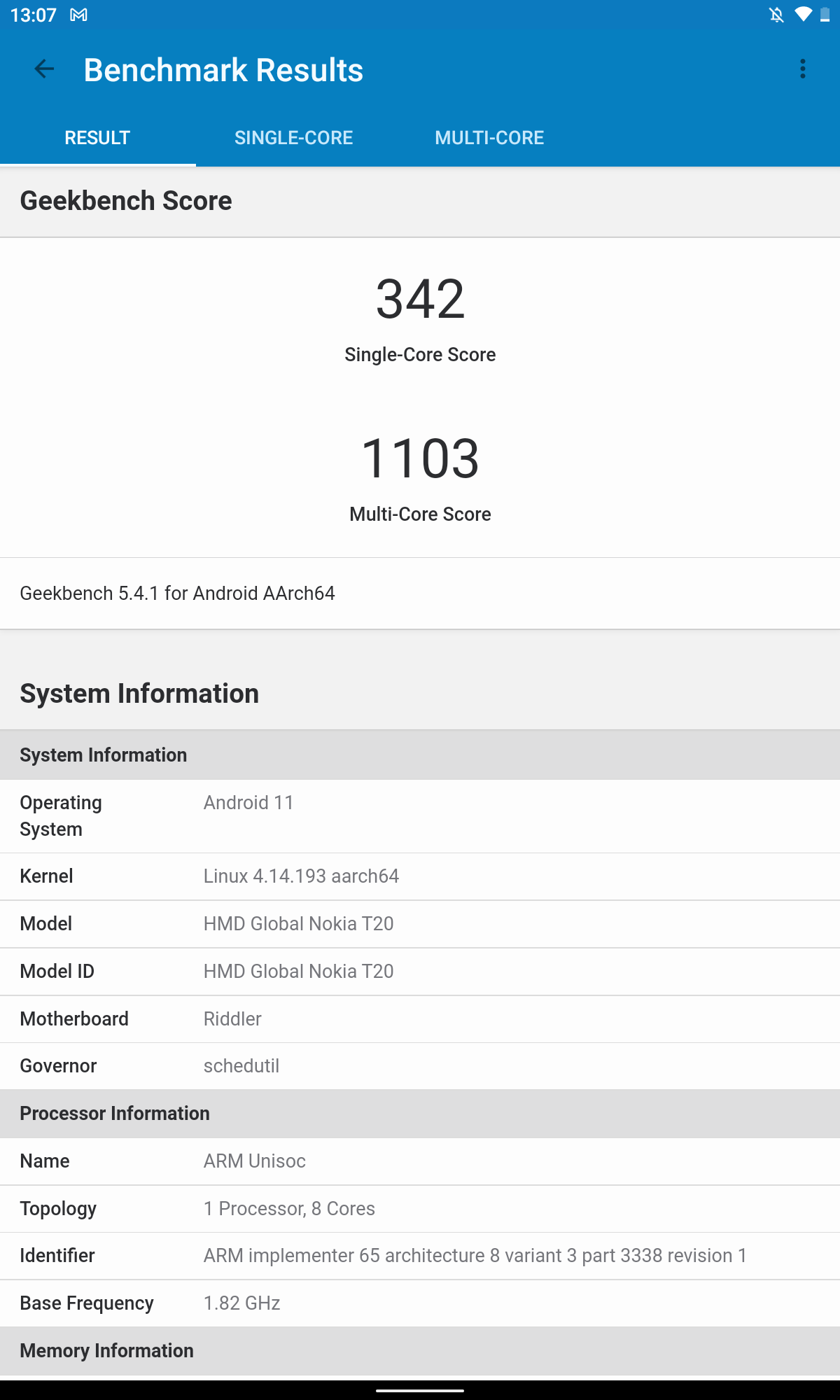Tap the ARM implementer 65 identifier value

475,1256
